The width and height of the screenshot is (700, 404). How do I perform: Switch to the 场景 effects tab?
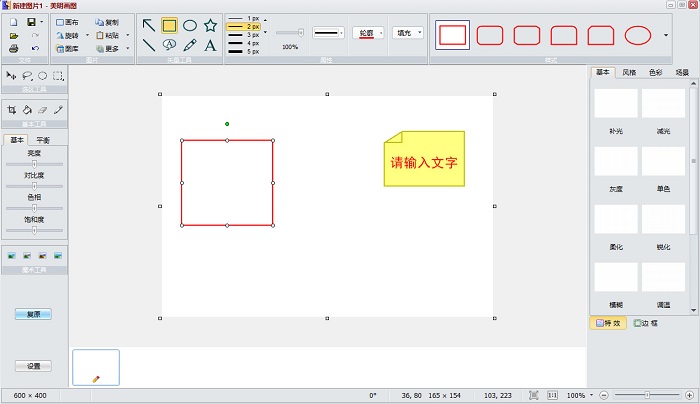click(682, 72)
